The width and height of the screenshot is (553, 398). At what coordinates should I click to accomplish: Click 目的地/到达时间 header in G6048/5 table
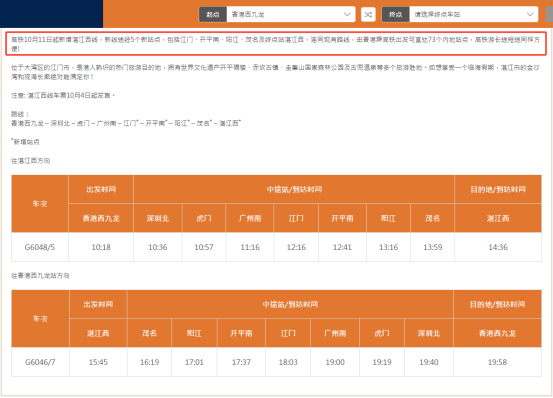[498, 189]
